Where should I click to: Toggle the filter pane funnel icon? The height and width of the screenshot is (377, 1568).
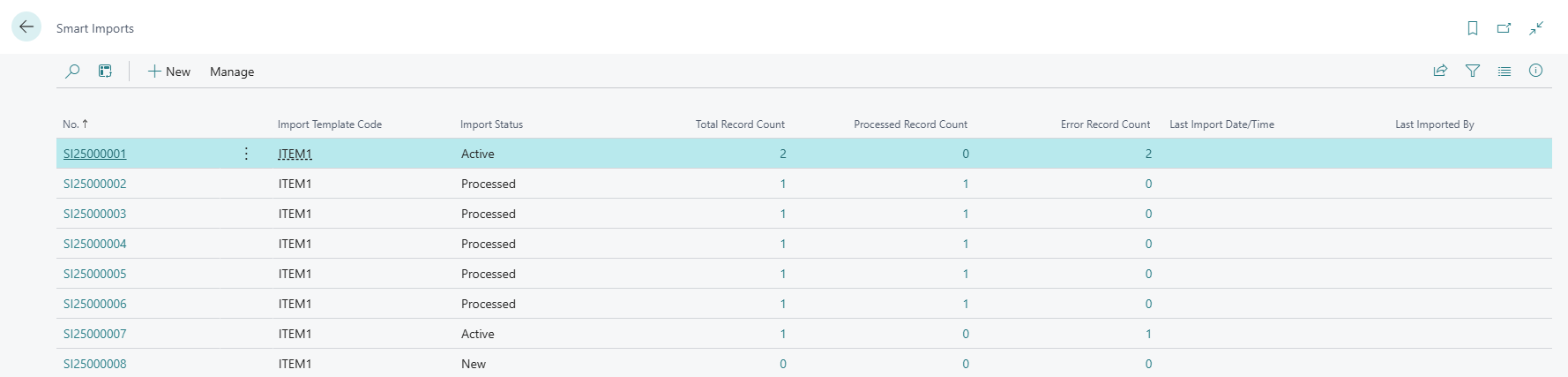pos(1472,71)
